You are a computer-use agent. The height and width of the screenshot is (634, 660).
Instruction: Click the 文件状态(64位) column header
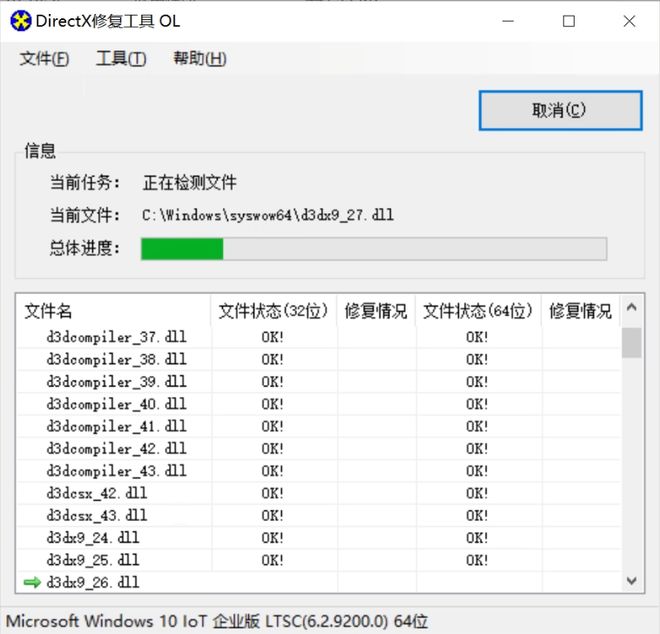click(478, 311)
